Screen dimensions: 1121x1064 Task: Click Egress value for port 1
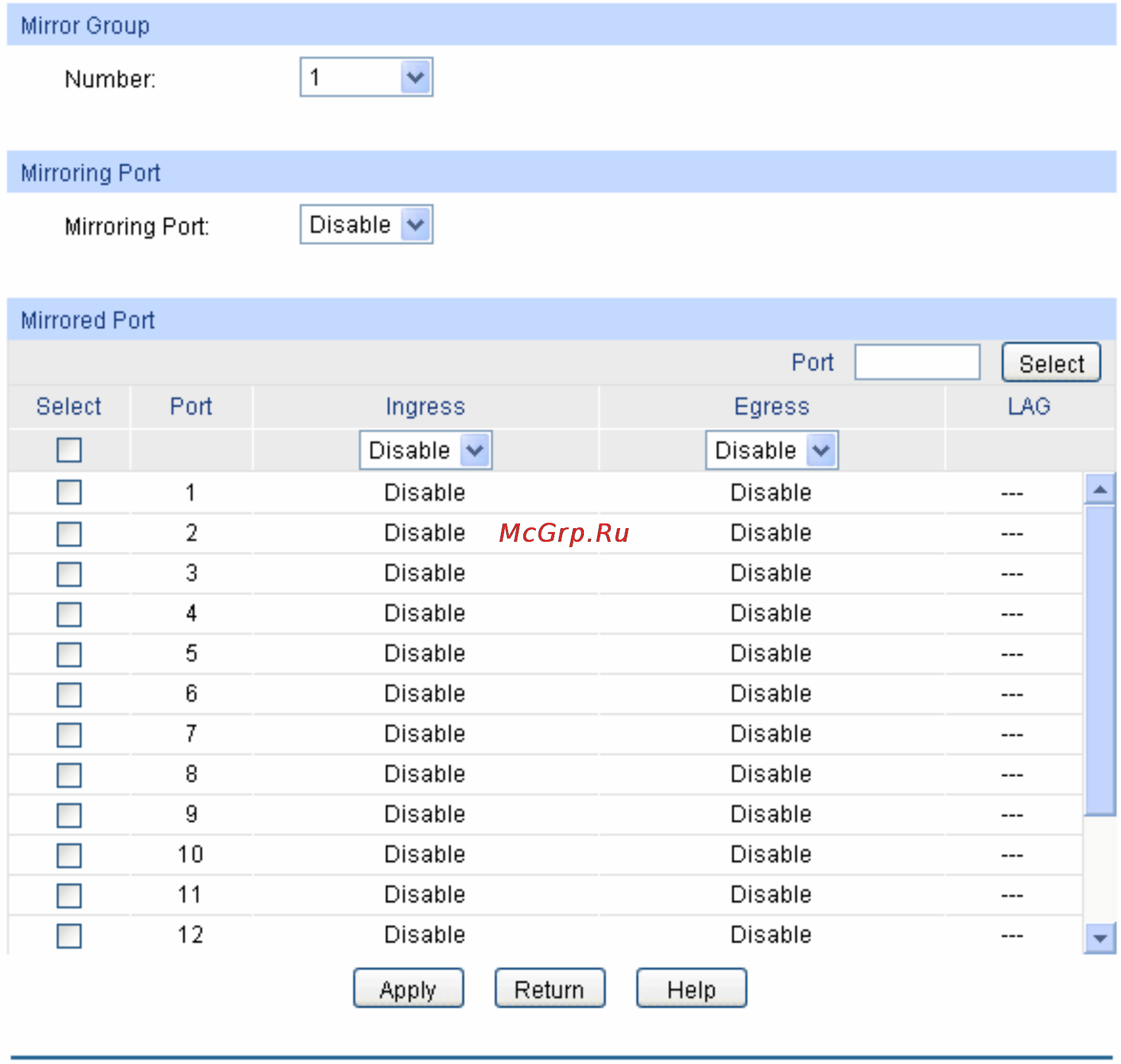pos(771,492)
